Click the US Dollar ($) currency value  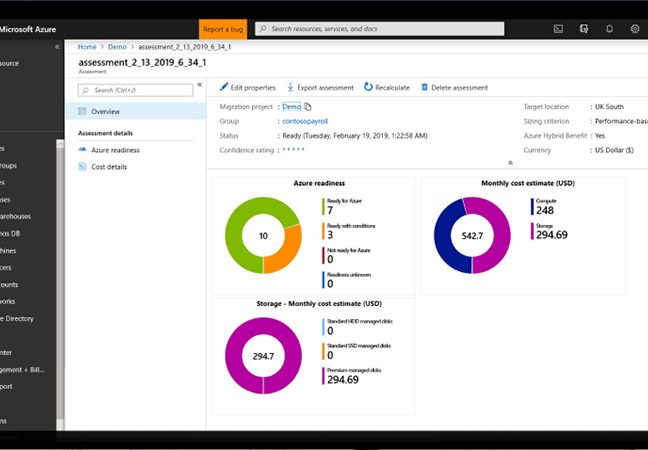pyautogui.click(x=614, y=150)
